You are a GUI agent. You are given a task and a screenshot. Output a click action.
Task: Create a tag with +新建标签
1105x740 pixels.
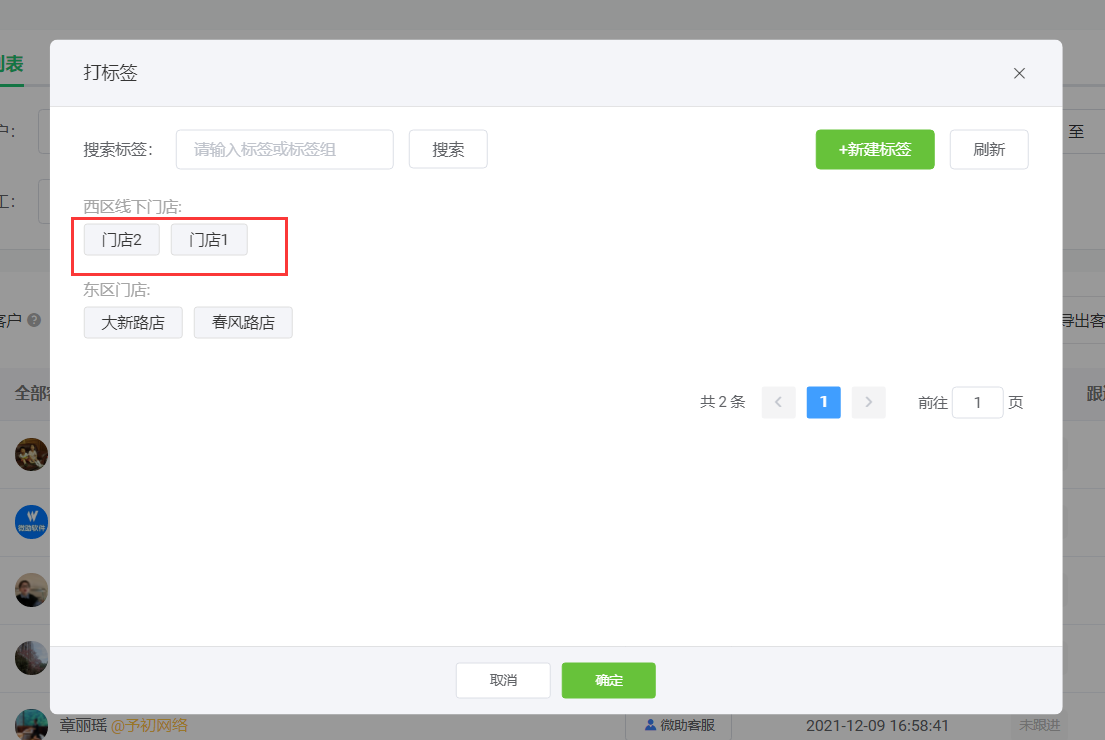coord(874,149)
